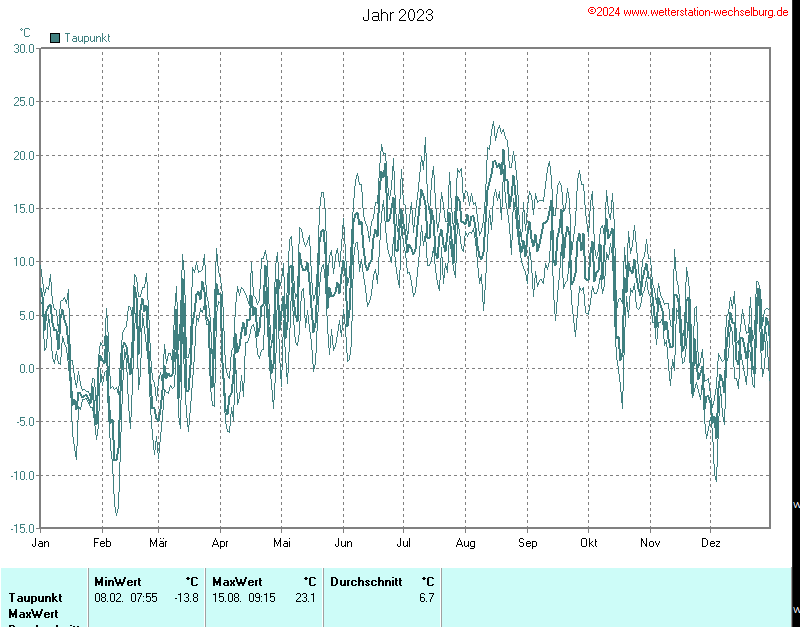Screen dimensions: 800x627
Task: Click the Jun month label
Action: click(343, 543)
